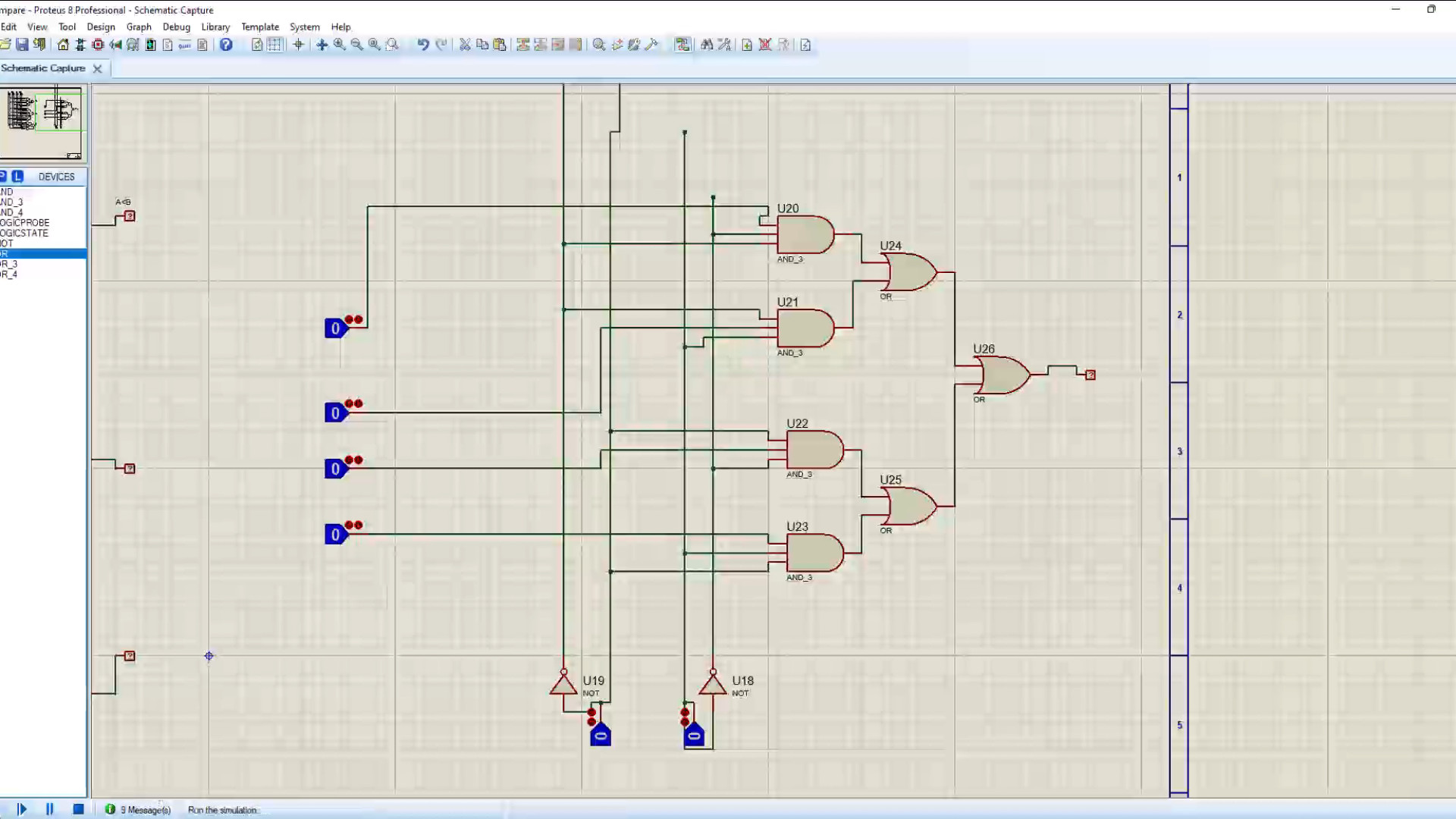Toggle the grid display icon
Image resolution: width=1456 pixels, height=819 pixels.
pyautogui.click(x=275, y=45)
